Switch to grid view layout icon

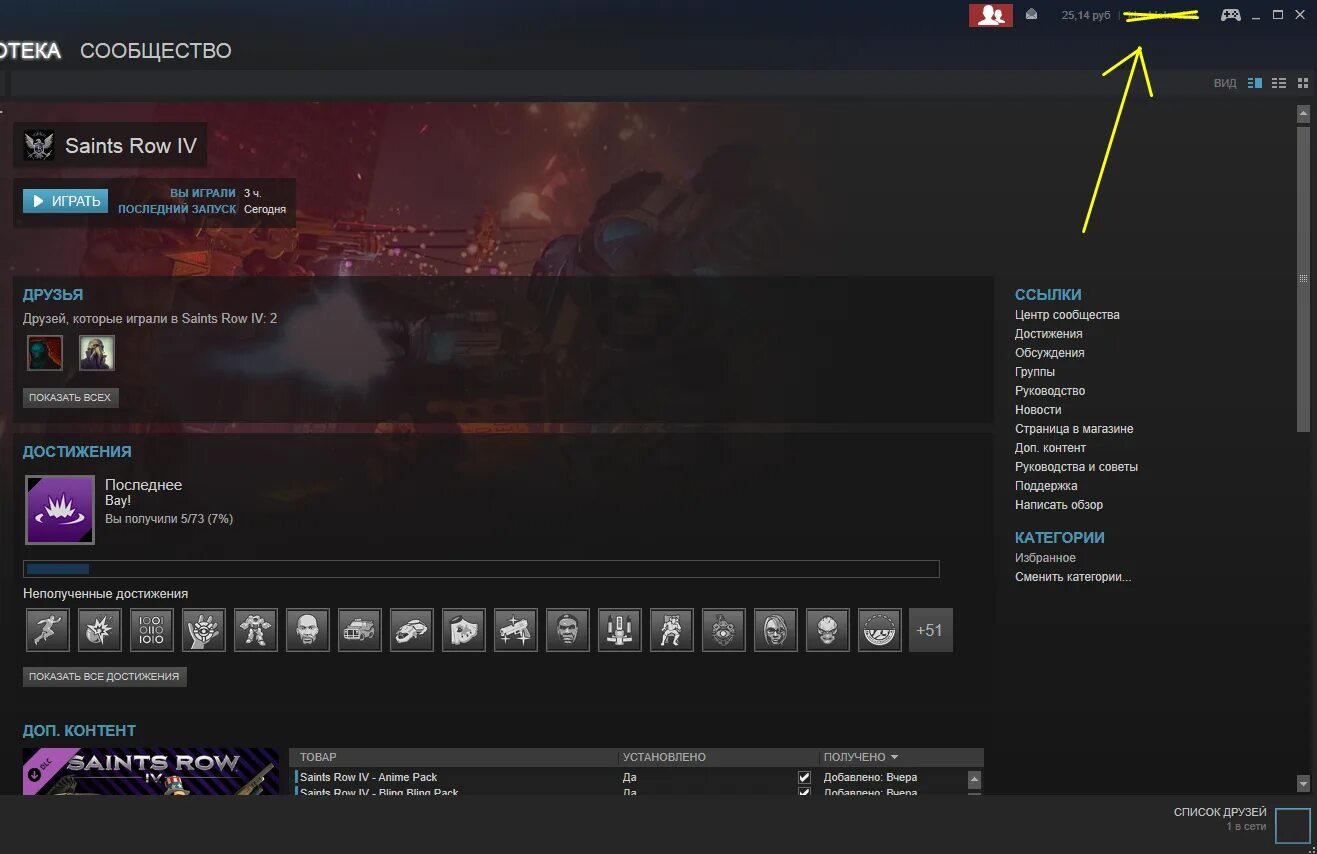tap(1303, 83)
